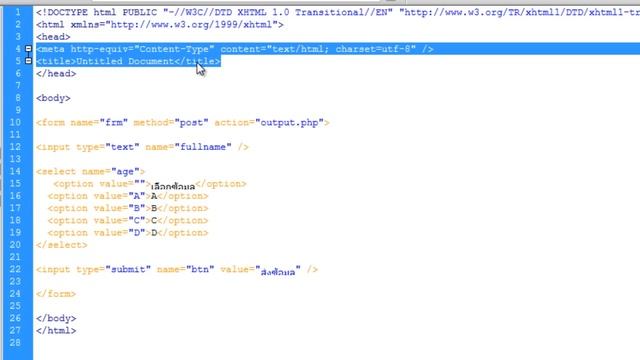This screenshot has width=640, height=360.
Task: Select line number 22 in gutter
Action: point(15,269)
